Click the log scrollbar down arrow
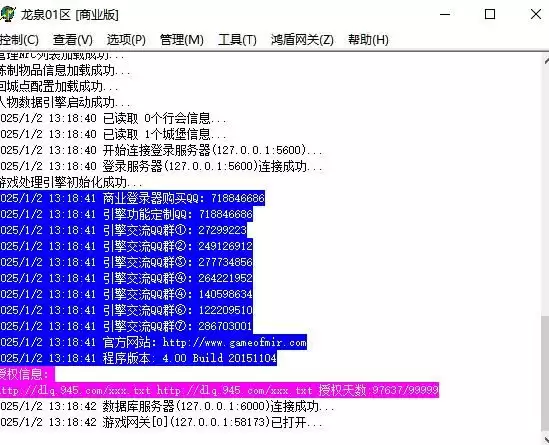 (546, 439)
